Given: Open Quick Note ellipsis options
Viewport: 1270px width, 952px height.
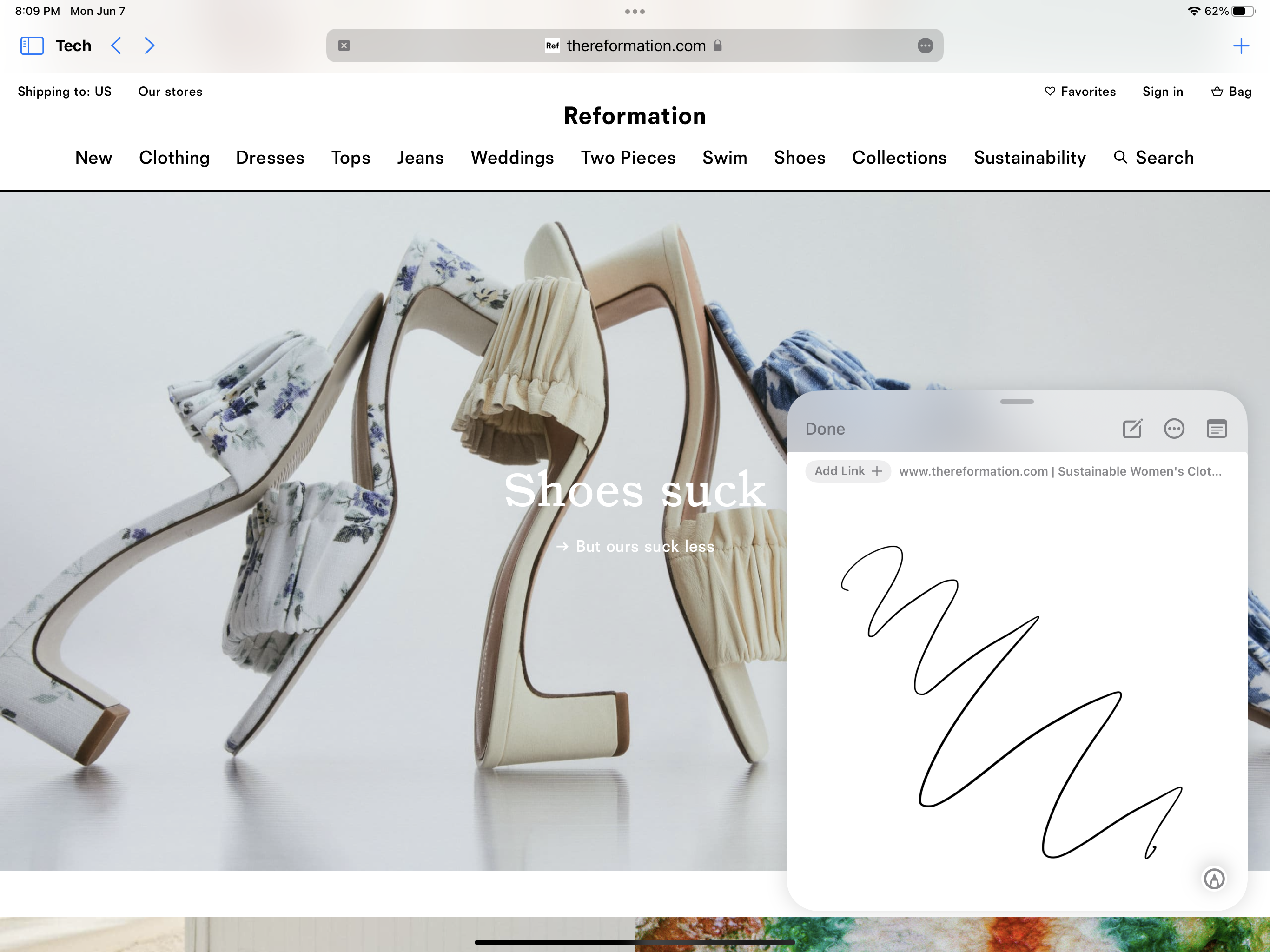Looking at the screenshot, I should click(1174, 429).
